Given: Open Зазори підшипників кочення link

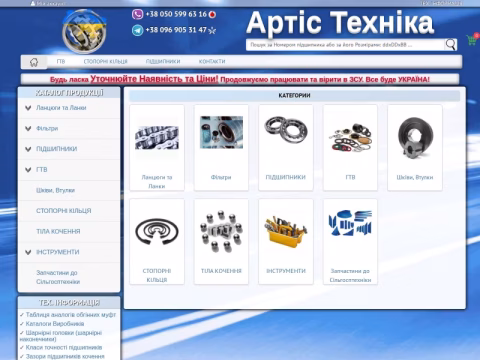Looking at the screenshot, I should 65,356.
